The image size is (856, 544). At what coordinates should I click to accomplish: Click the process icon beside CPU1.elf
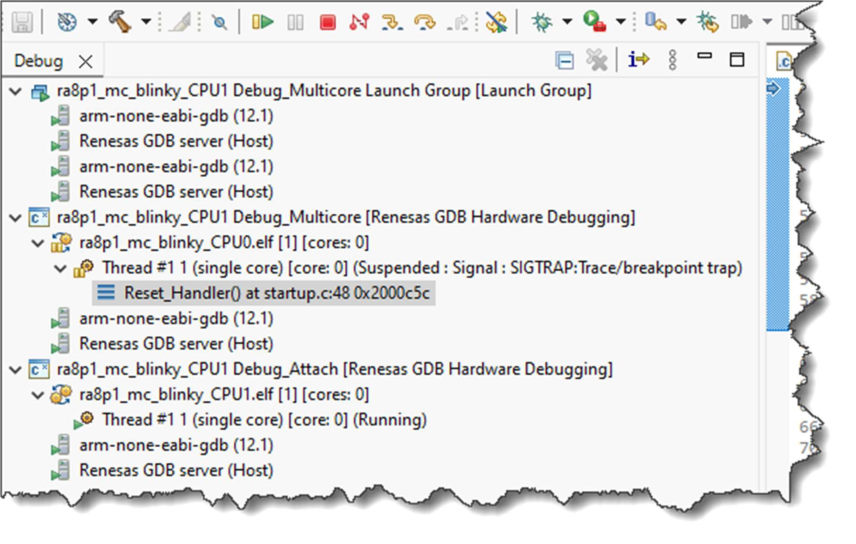(61, 394)
